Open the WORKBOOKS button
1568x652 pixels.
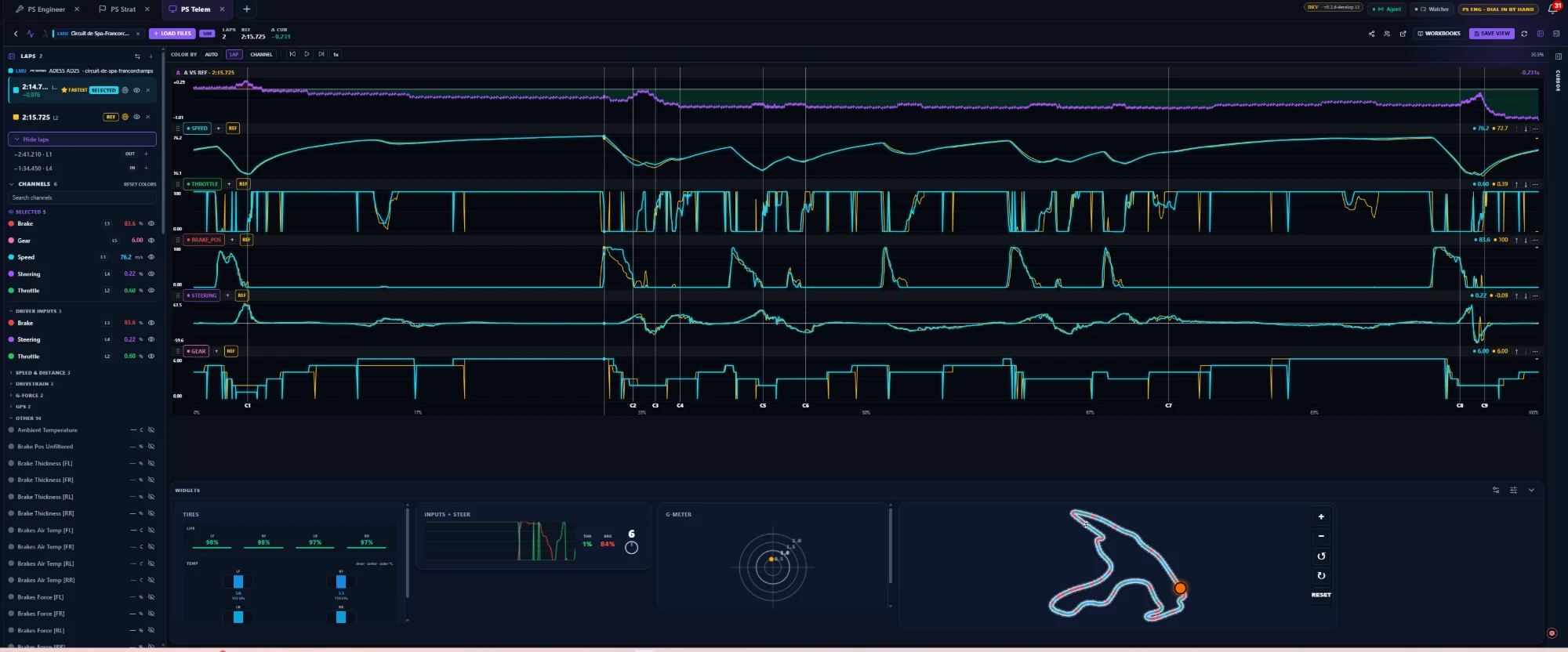coord(1439,34)
